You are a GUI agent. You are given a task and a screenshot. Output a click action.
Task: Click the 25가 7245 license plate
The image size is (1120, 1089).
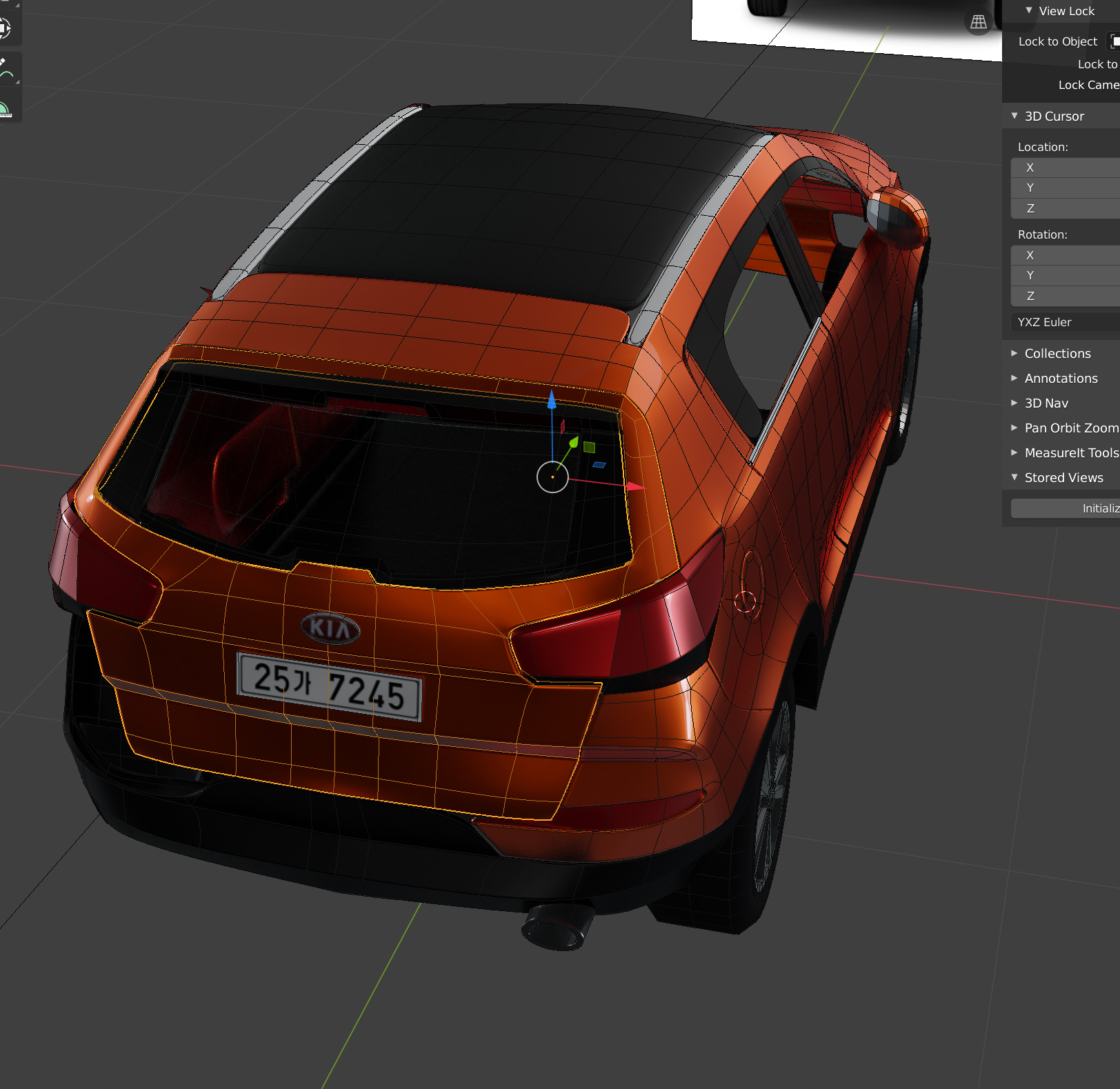pyautogui.click(x=329, y=686)
